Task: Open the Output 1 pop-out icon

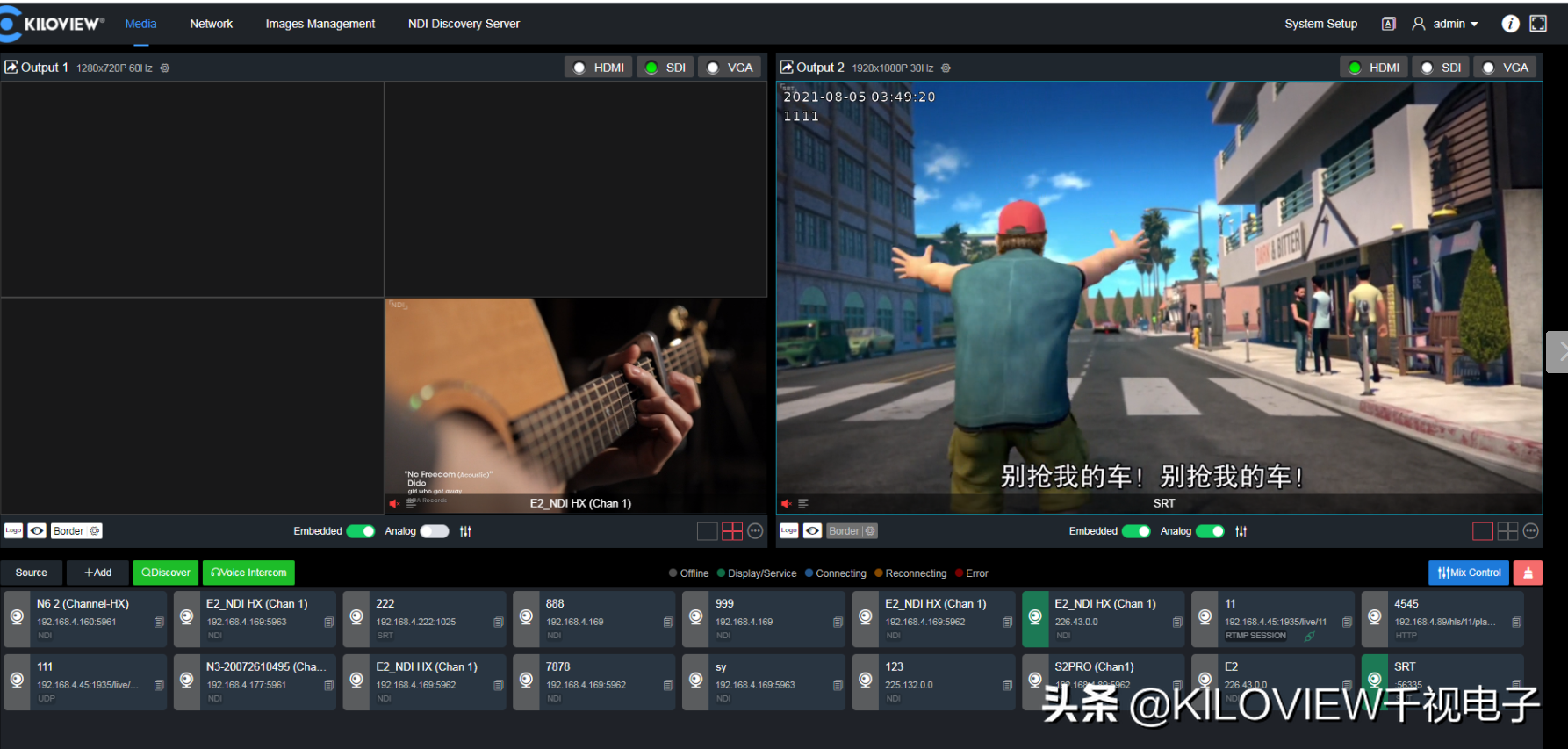Action: [11, 67]
